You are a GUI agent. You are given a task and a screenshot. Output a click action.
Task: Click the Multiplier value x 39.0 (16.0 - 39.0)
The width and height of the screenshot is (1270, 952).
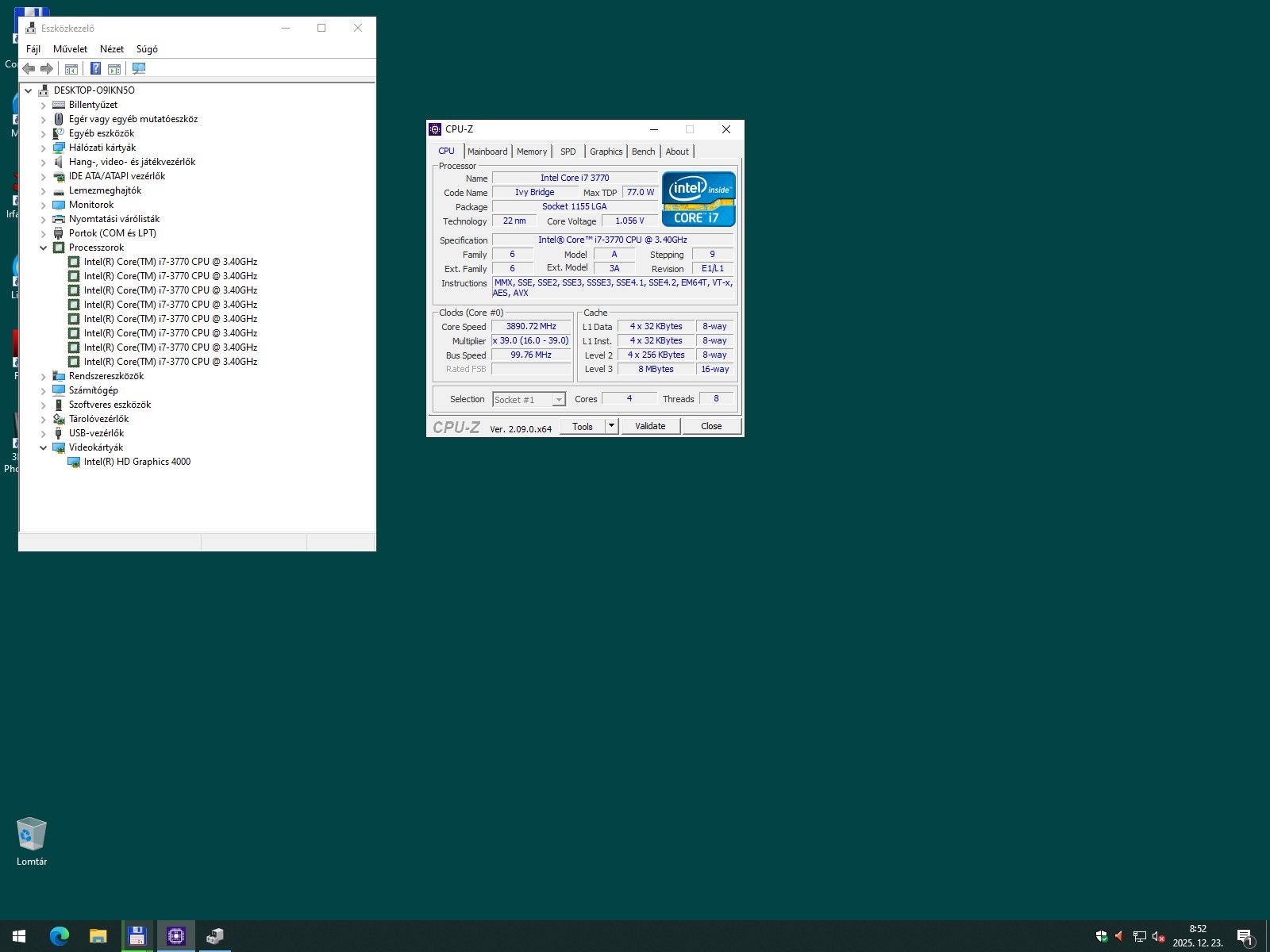[531, 340]
